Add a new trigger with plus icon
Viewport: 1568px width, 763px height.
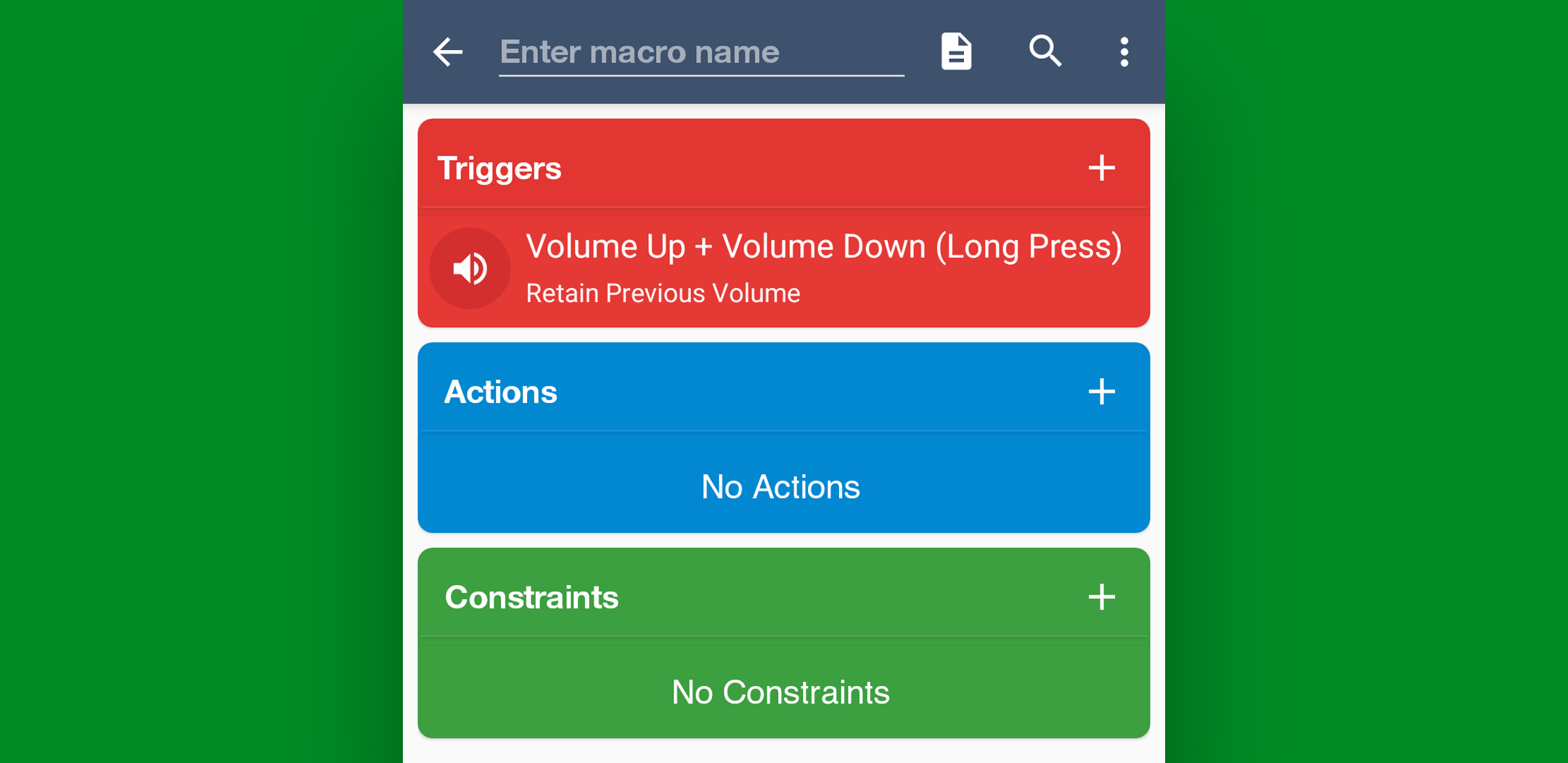1101,168
